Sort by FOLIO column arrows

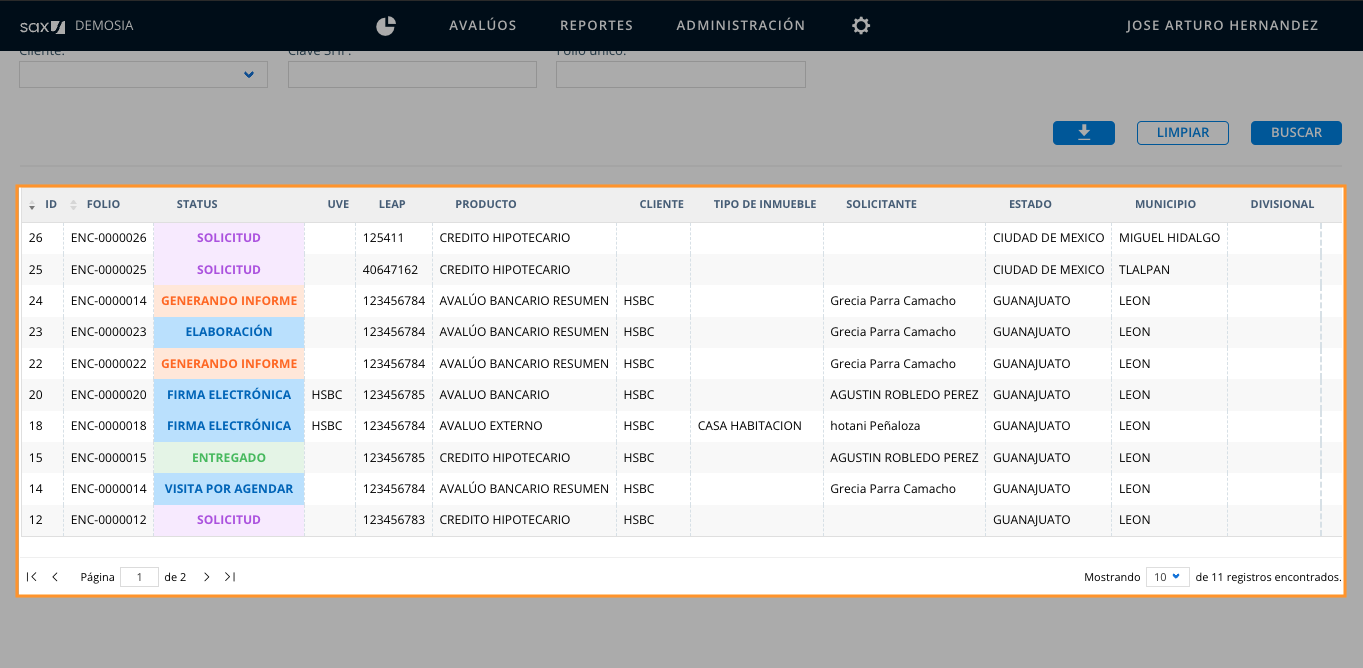73,205
